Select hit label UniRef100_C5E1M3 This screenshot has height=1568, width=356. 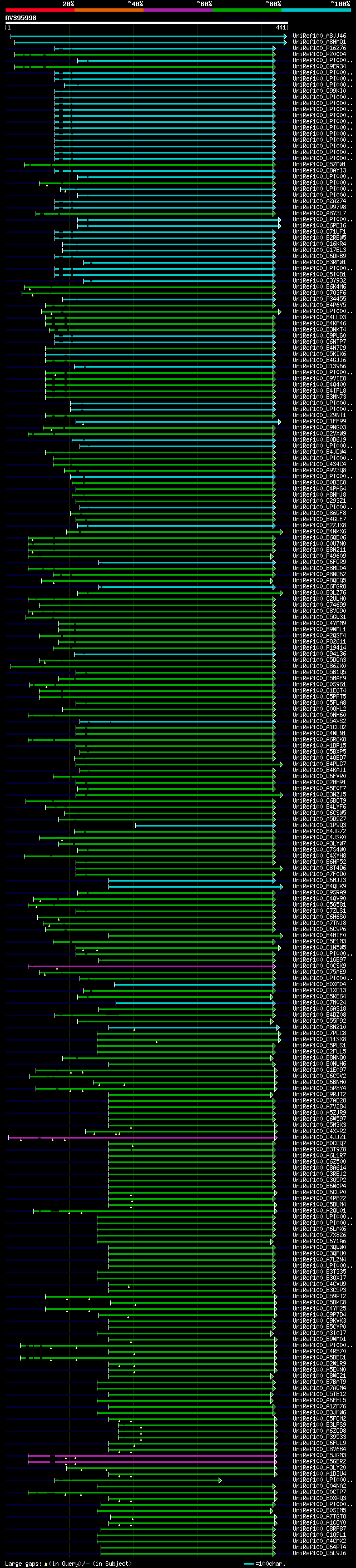click(x=319, y=942)
